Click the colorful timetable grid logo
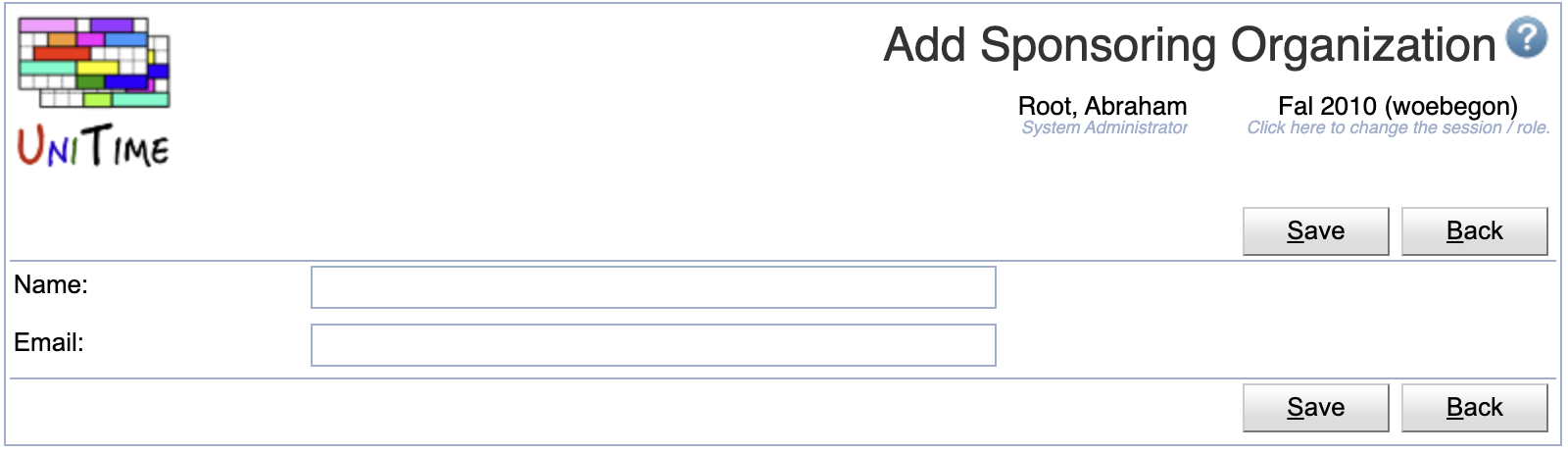Screen dimensions: 1568x453 (x=94, y=62)
